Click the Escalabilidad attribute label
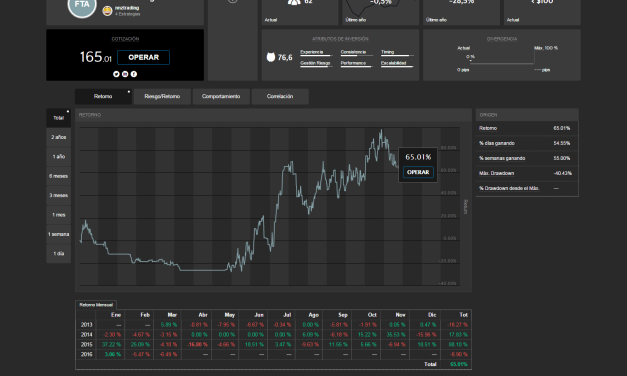The width and height of the screenshot is (627, 376). [x=393, y=63]
